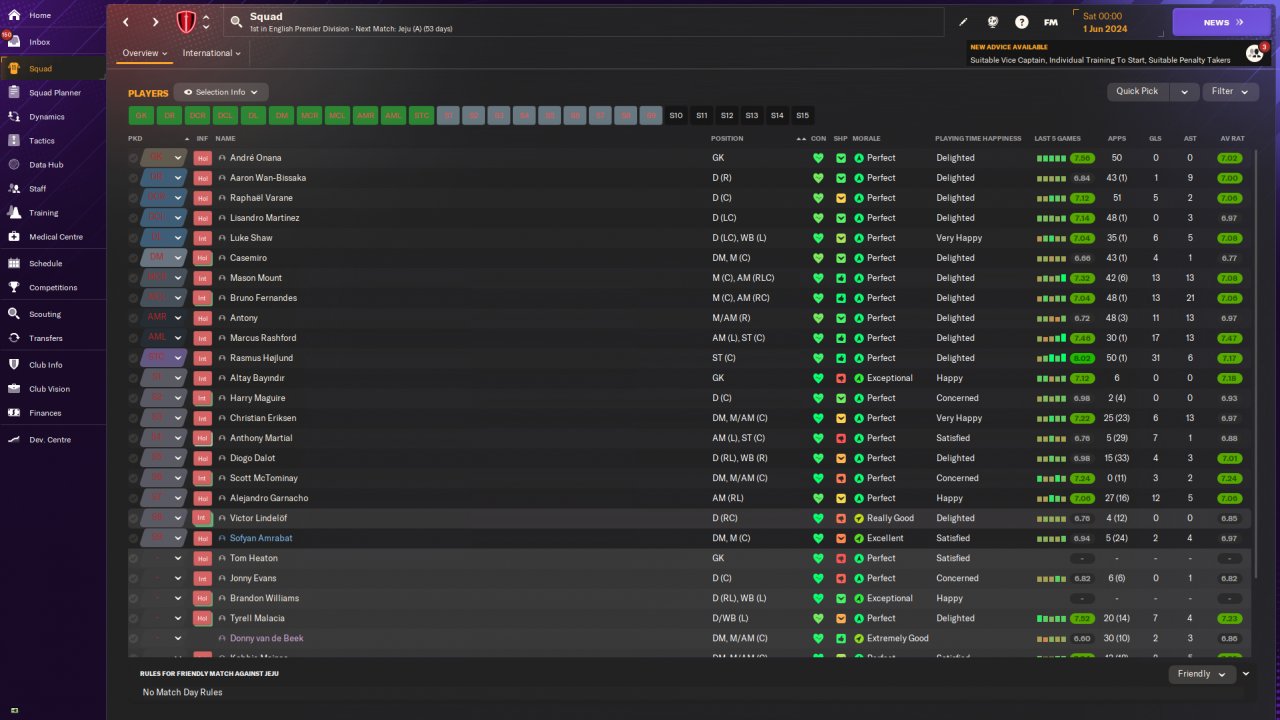The image size is (1280, 720).
Task: Sort the table by the NAME column header
Action: coord(225,138)
